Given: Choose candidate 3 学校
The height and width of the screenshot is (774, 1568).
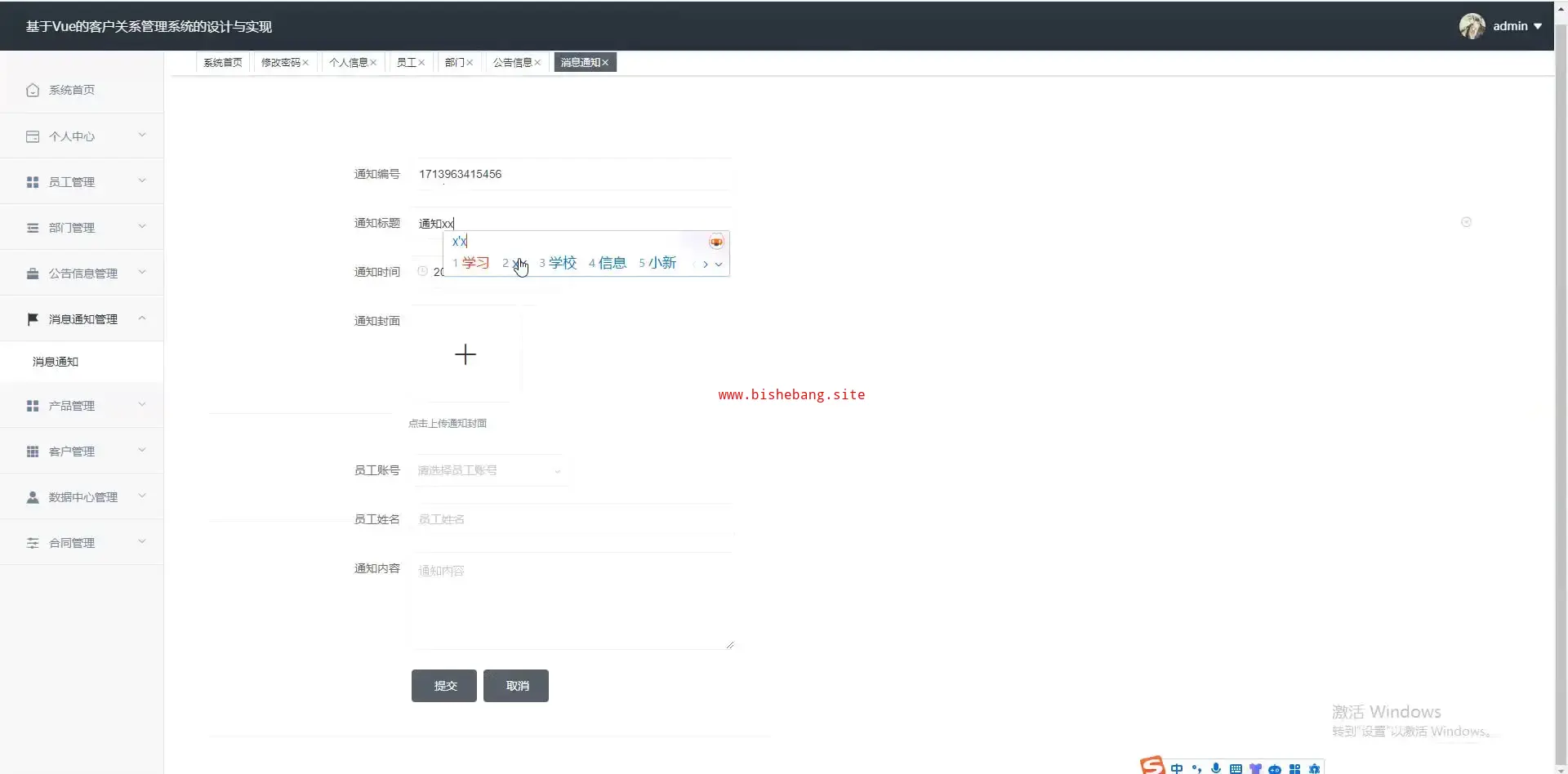Looking at the screenshot, I should click(558, 263).
